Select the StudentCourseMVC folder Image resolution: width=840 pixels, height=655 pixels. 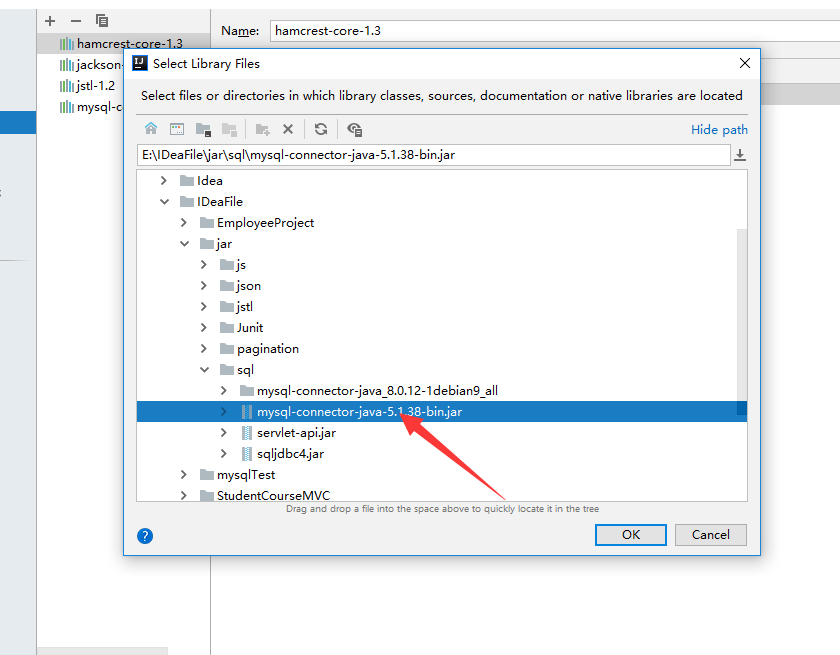[273, 495]
